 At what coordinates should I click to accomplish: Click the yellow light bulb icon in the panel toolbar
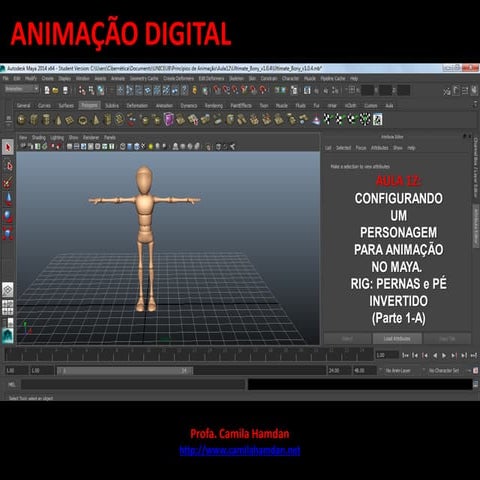151,146
